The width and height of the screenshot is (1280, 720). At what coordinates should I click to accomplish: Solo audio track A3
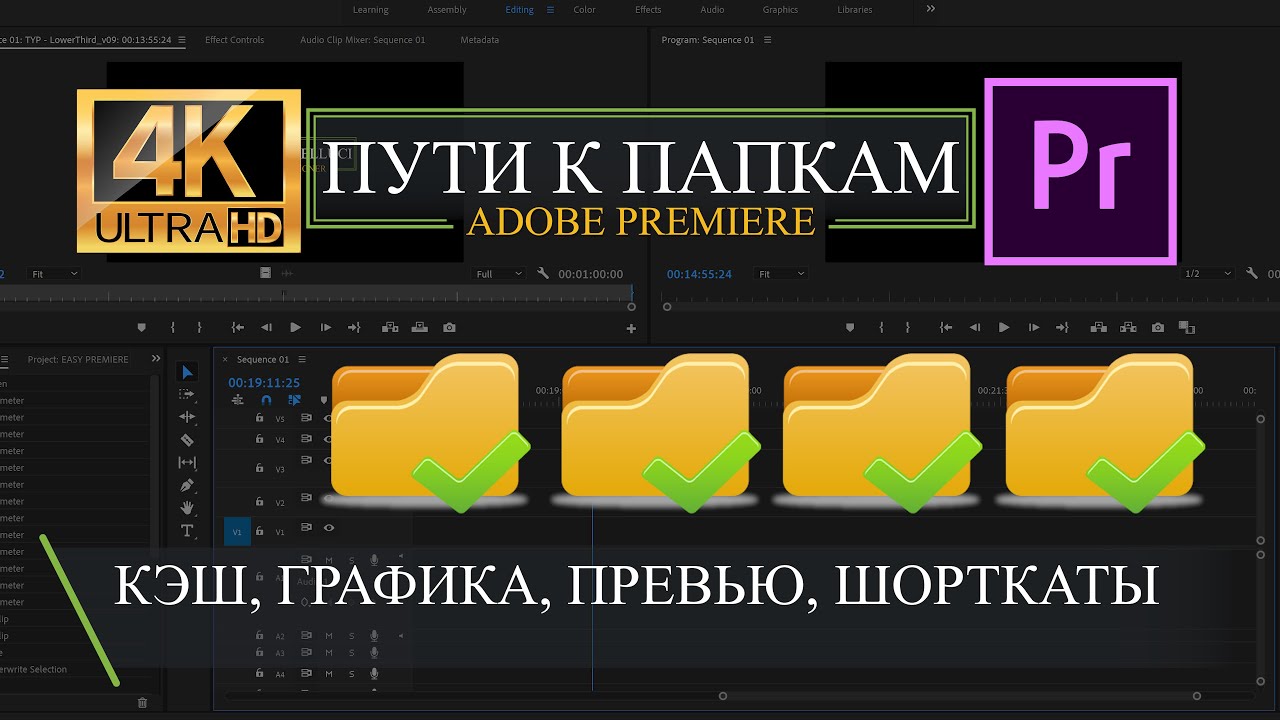(x=351, y=653)
